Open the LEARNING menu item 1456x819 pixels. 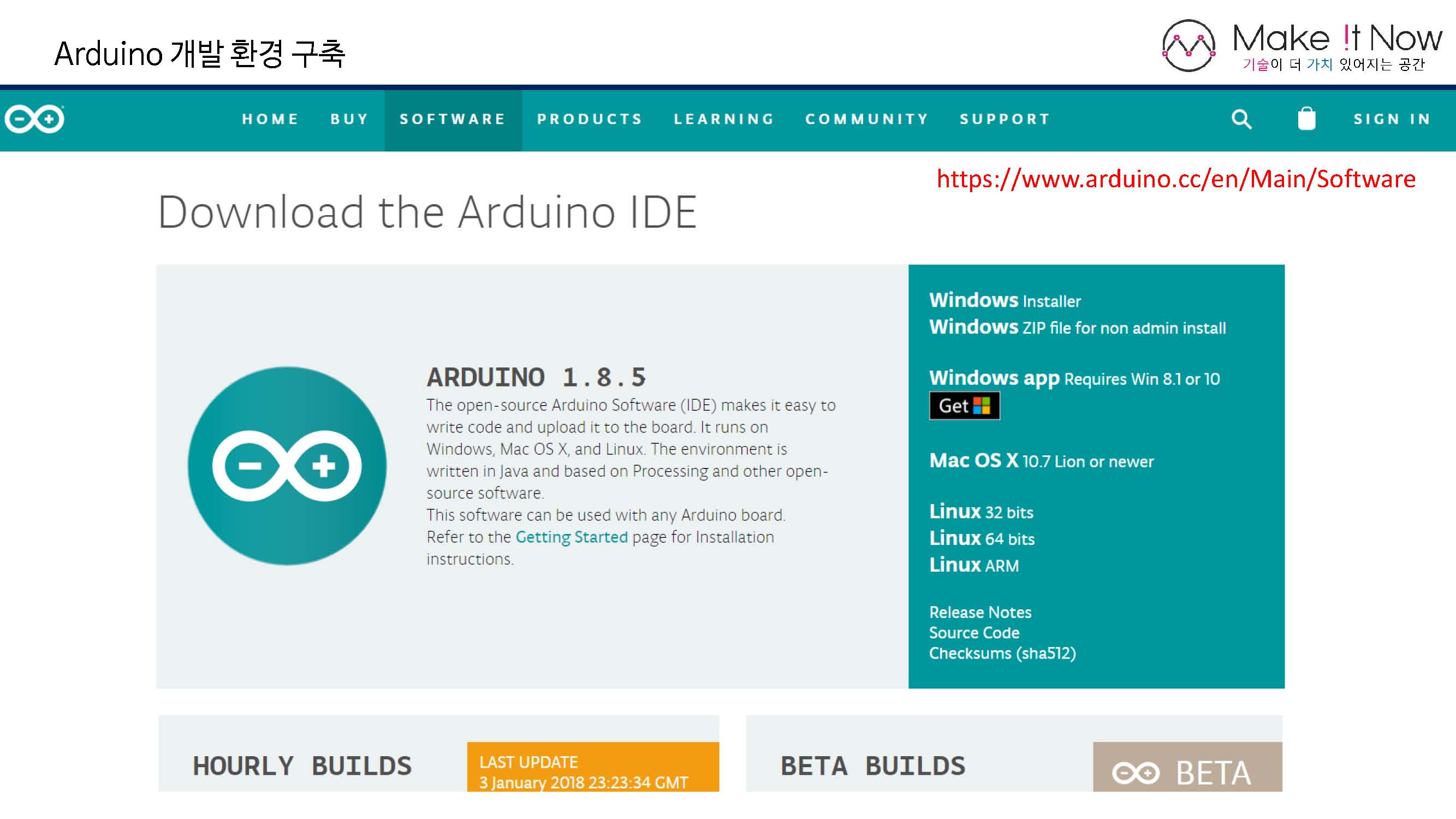click(724, 119)
